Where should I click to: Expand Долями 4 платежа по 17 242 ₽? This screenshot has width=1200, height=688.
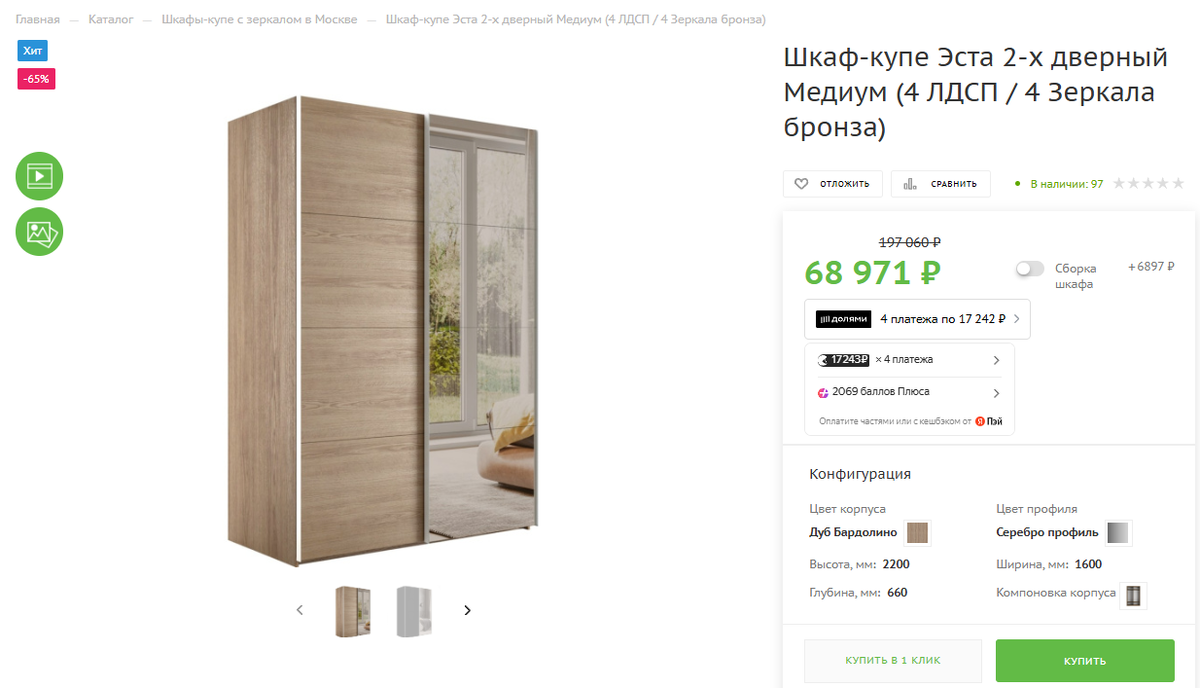point(917,319)
